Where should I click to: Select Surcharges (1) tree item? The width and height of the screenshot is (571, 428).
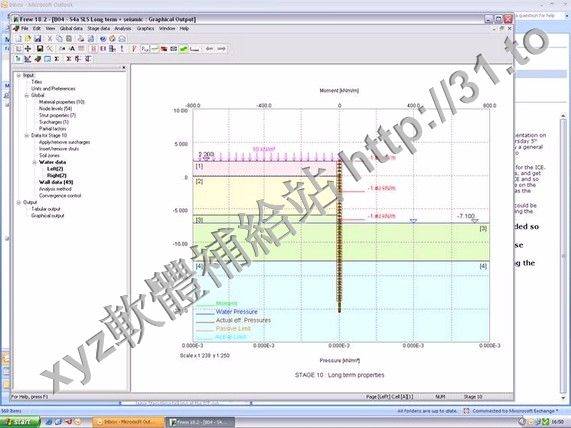pos(54,122)
